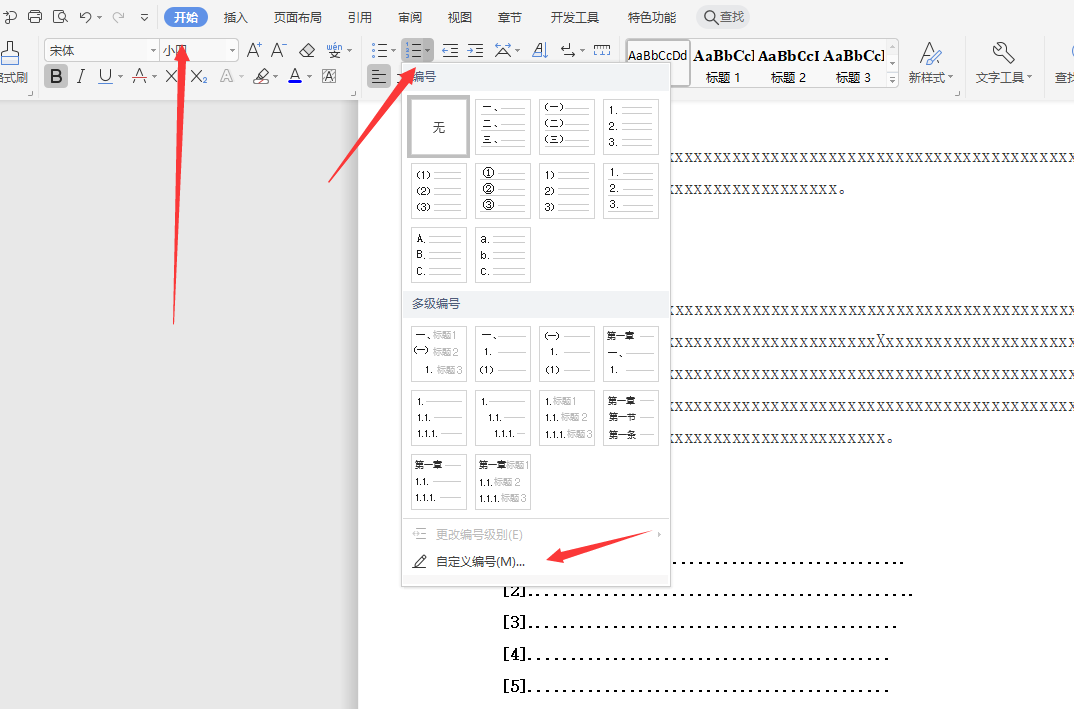Switch to the 插入 tab

tap(236, 17)
